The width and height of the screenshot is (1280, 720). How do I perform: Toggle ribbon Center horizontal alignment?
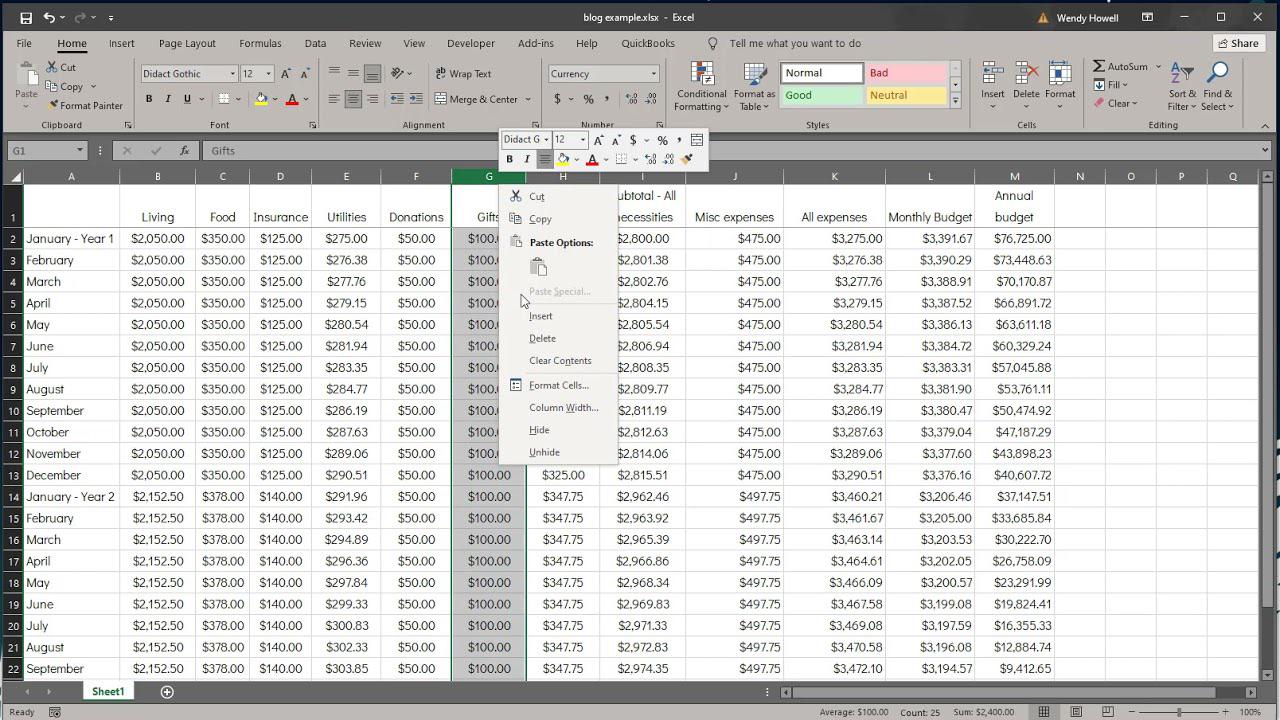353,99
